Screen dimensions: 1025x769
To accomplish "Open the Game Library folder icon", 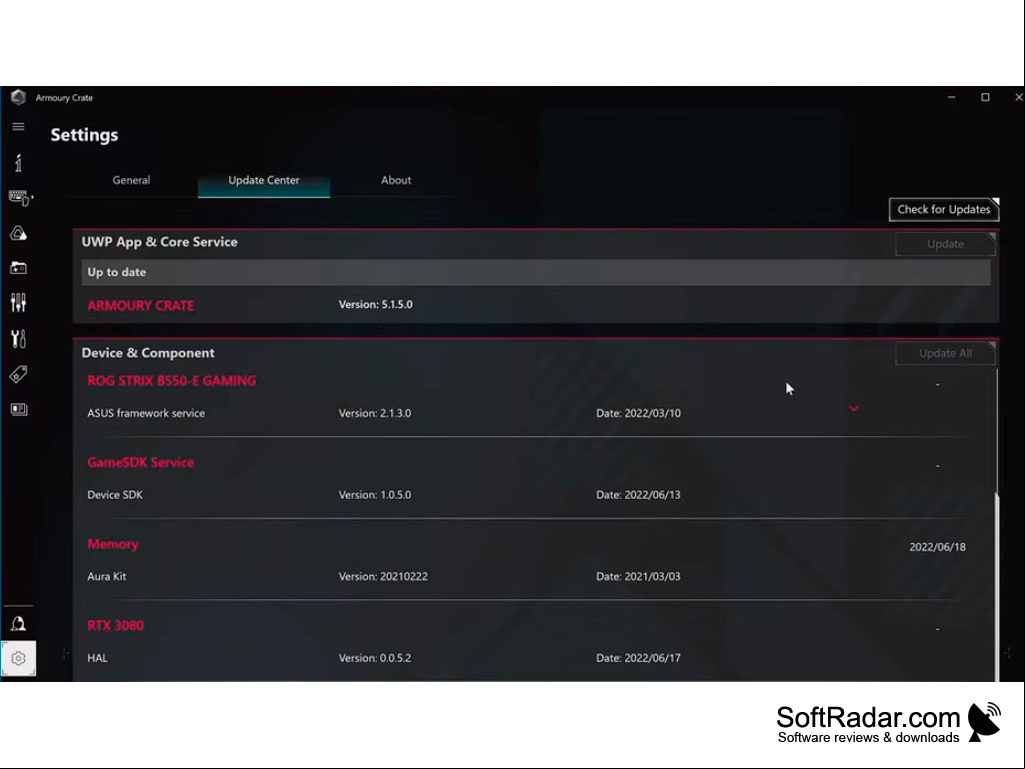I will (18, 267).
